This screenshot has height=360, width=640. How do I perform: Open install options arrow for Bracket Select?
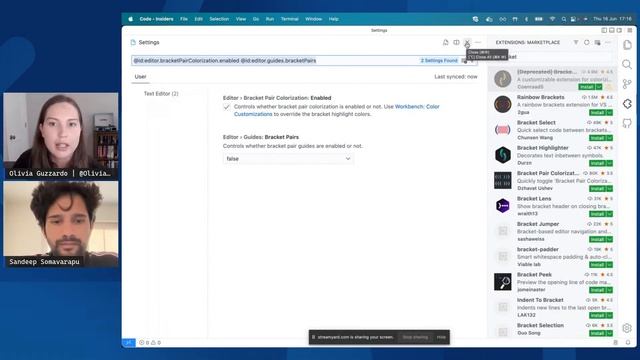[609, 138]
